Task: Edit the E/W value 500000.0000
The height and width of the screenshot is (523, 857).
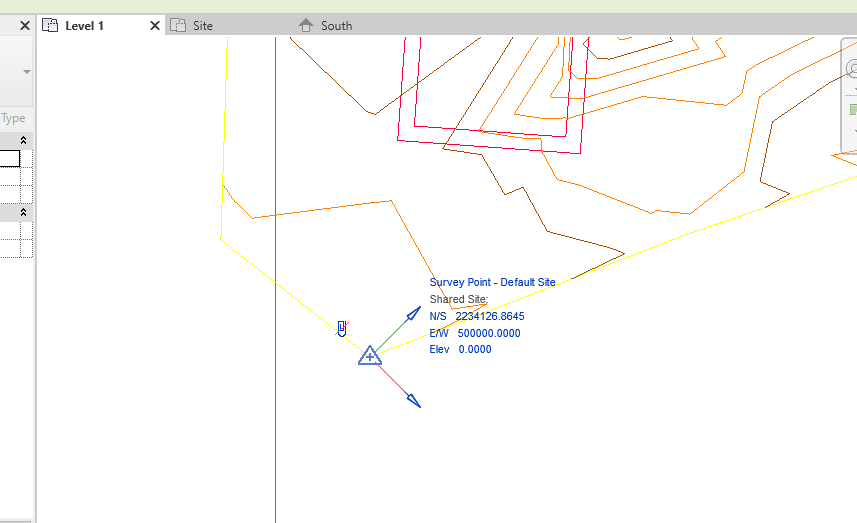Action: [x=489, y=333]
